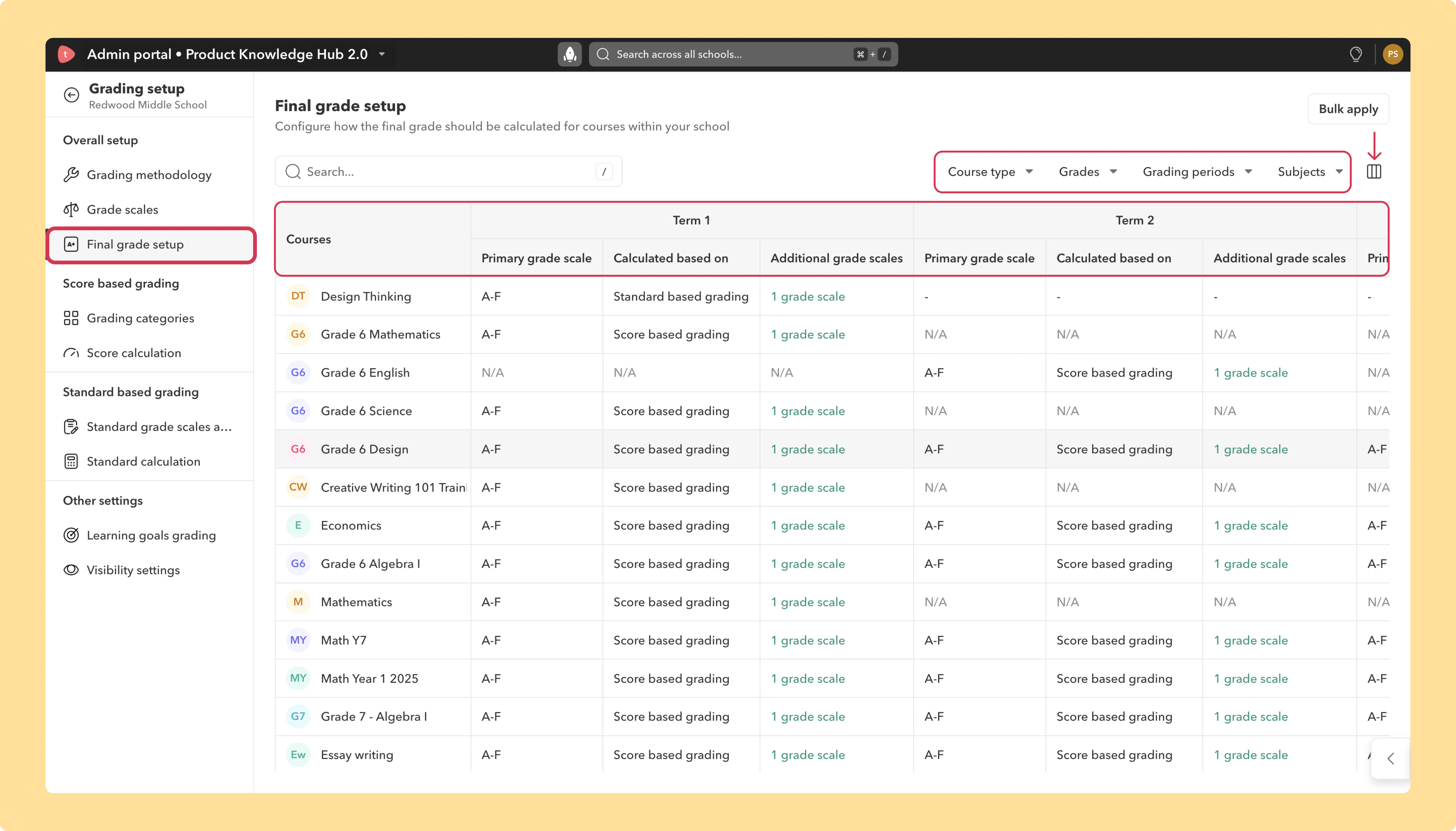Click the G6 avatar for Grade 6 Design
Viewport: 1456px width, 831px height.
298,449
